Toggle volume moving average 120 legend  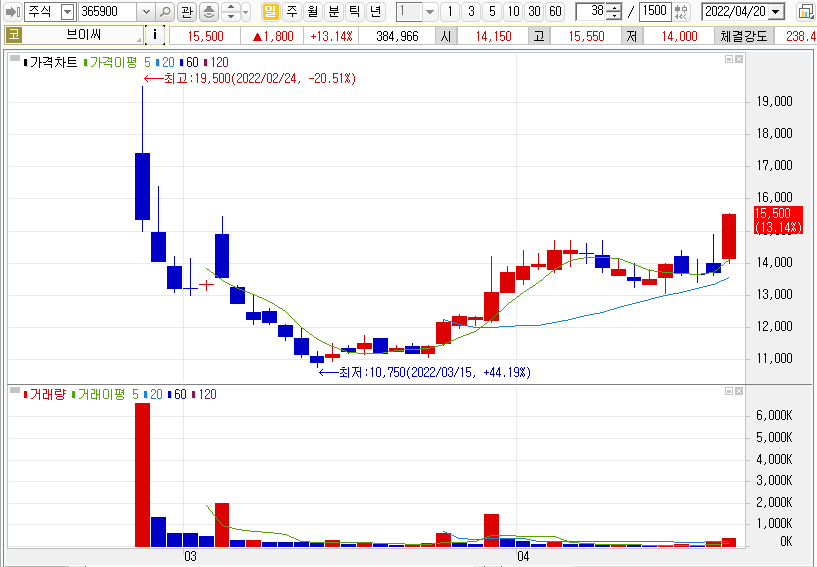coord(204,395)
